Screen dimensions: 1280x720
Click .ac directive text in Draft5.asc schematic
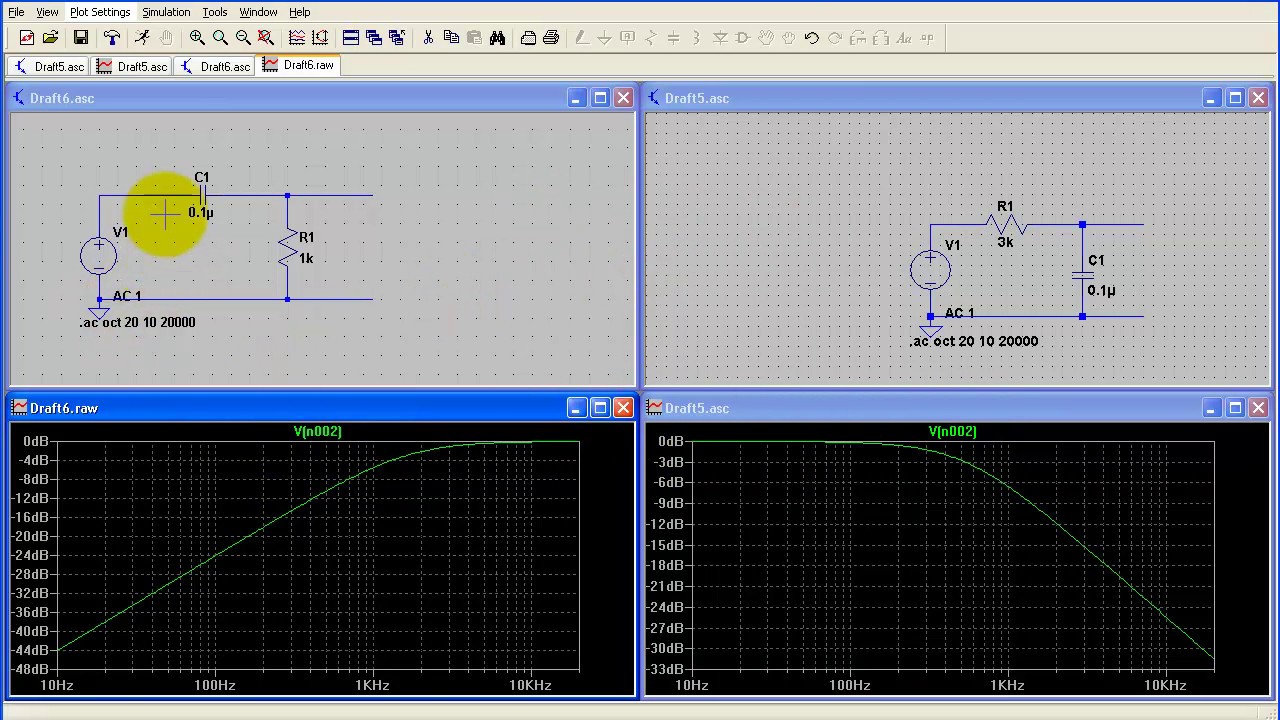[974, 341]
